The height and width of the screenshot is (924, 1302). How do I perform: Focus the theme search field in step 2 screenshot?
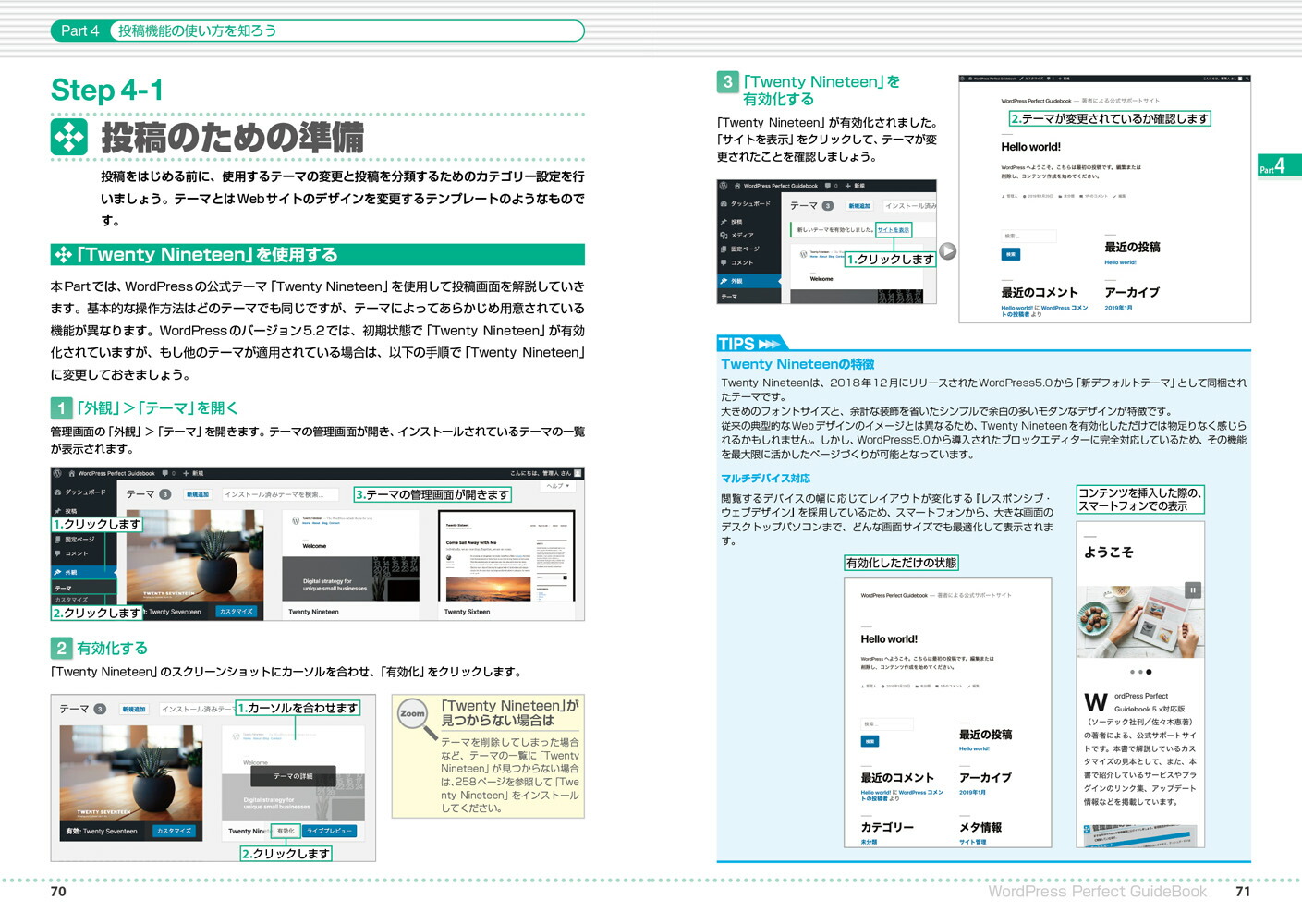[x=196, y=709]
